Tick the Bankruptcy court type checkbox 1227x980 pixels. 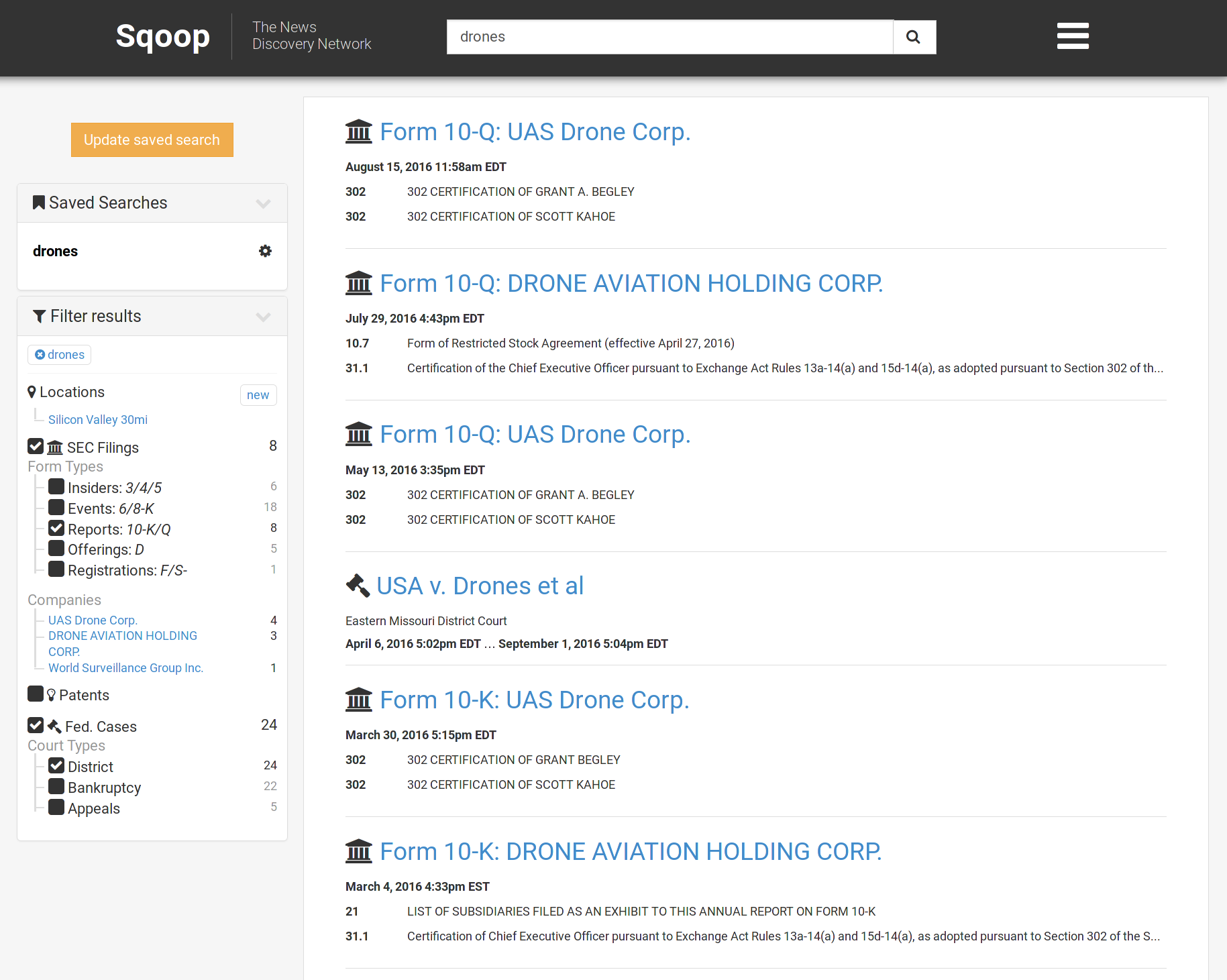click(56, 787)
